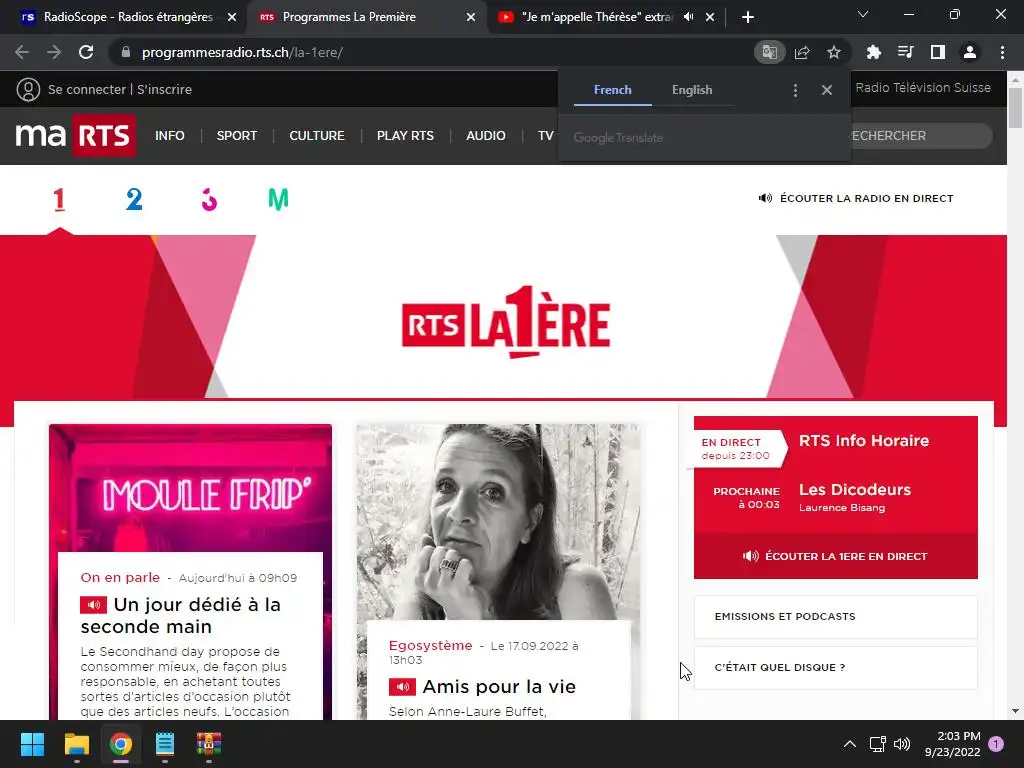The height and width of the screenshot is (768, 1024).
Task: Click Écouter la radio en direct
Action: (x=856, y=198)
